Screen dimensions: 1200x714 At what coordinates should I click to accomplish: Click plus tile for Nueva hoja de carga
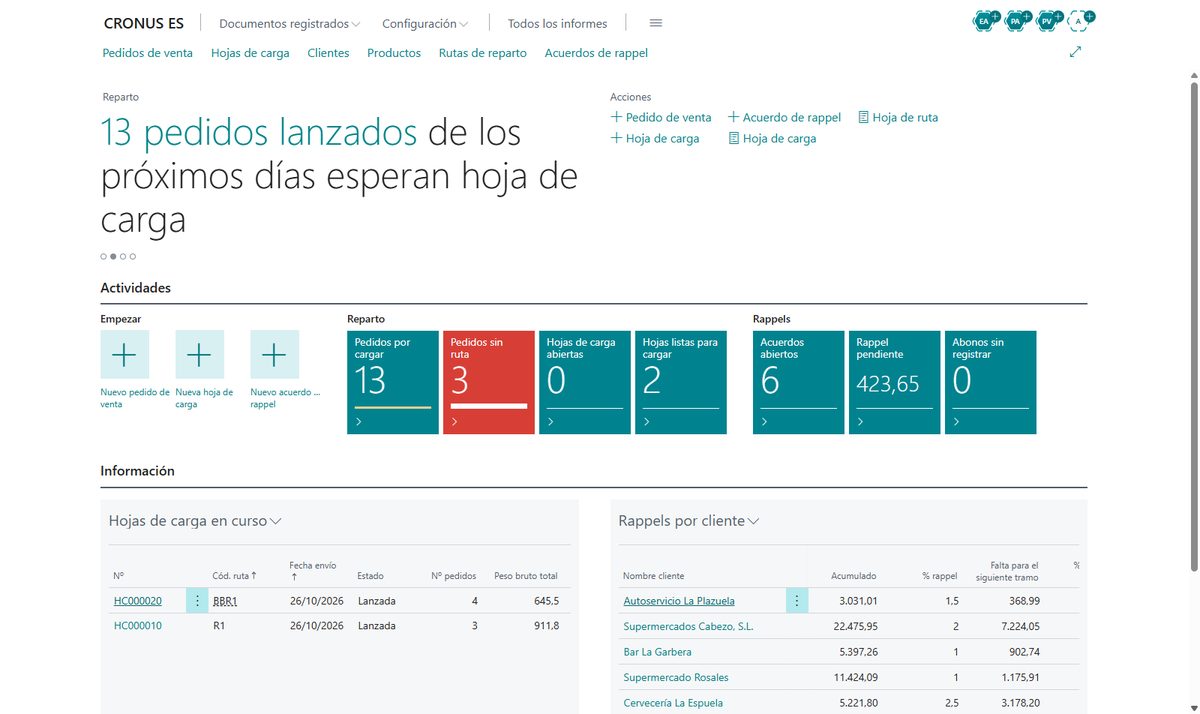(x=200, y=355)
